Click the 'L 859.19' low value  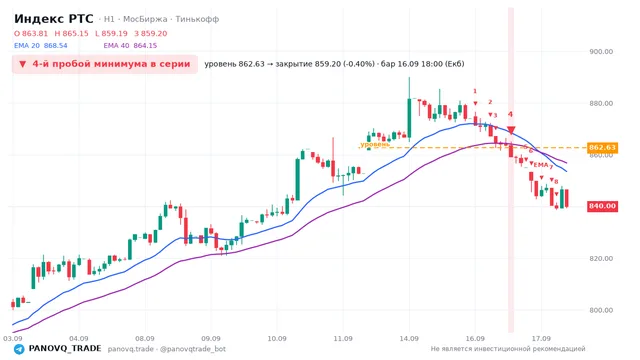click(111, 33)
